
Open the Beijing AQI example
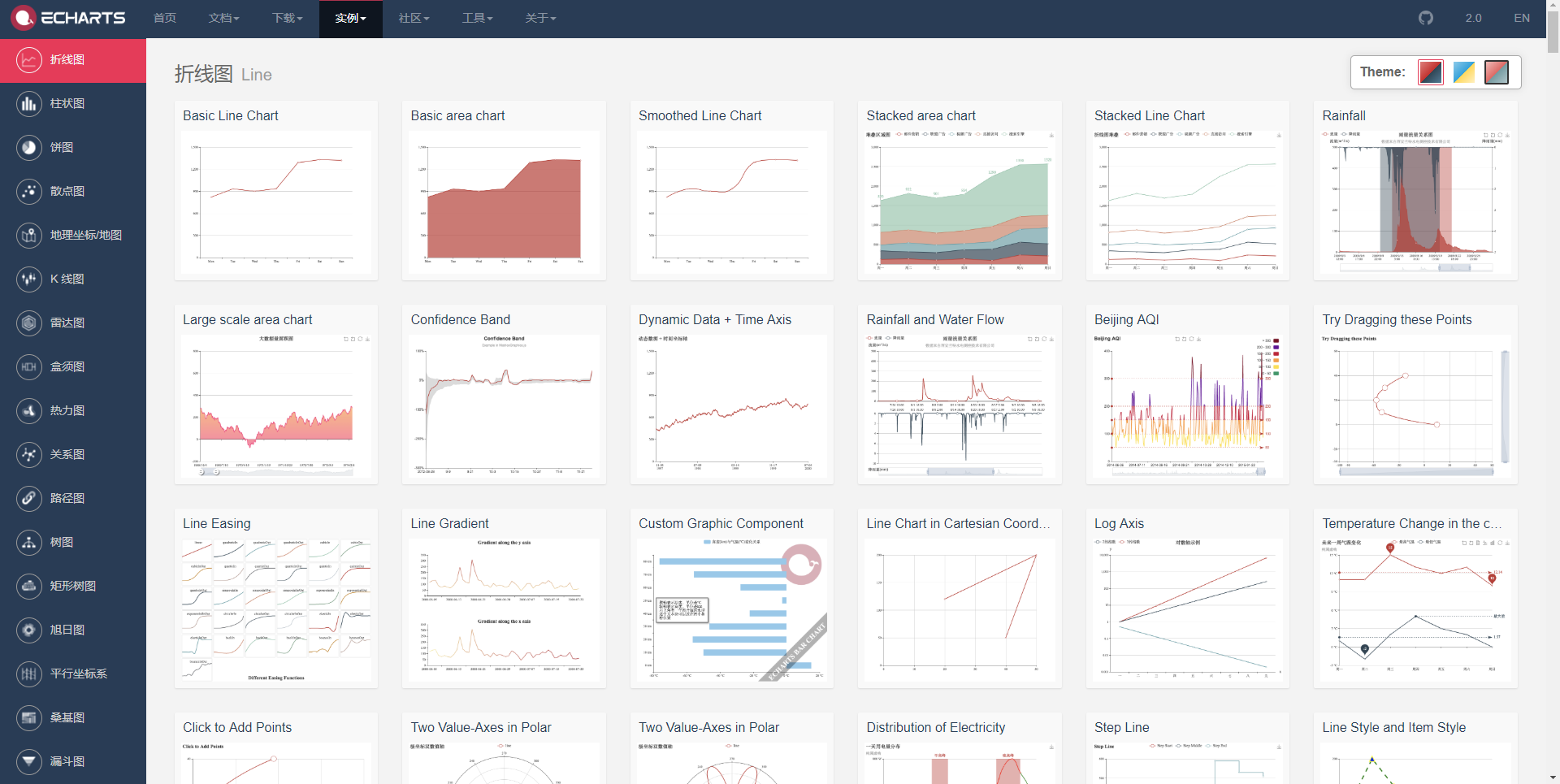pyautogui.click(x=1188, y=395)
